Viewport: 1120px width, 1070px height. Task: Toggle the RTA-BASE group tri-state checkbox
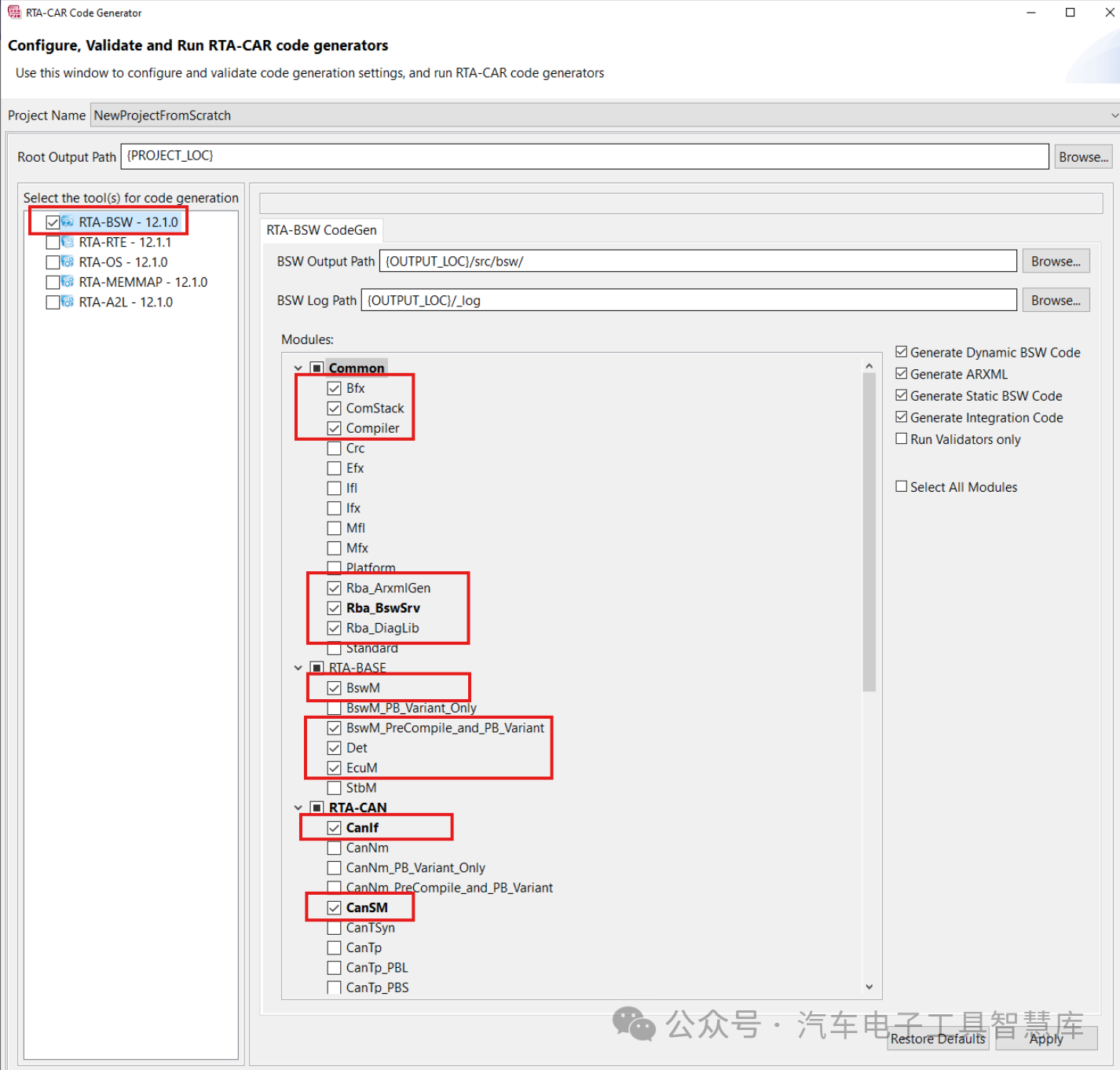317,668
